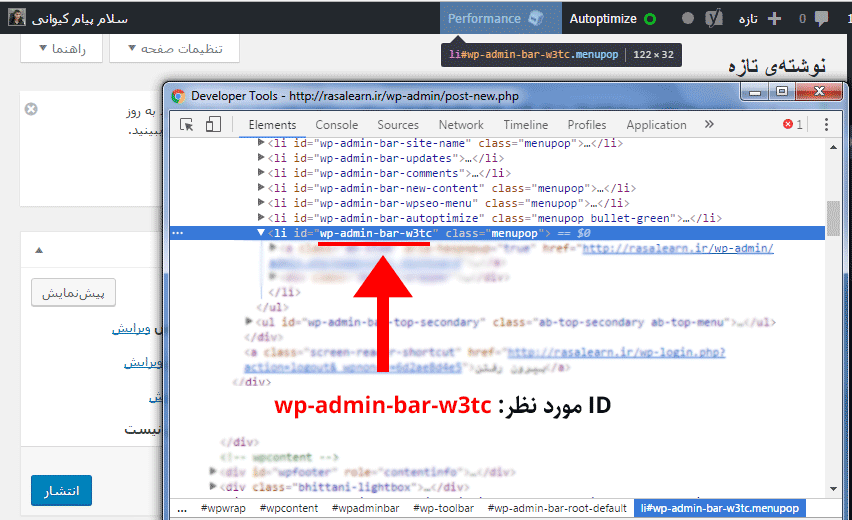Click the پیش‌نمایش preview button
The height and width of the screenshot is (520, 852).
pyautogui.click(x=73, y=293)
